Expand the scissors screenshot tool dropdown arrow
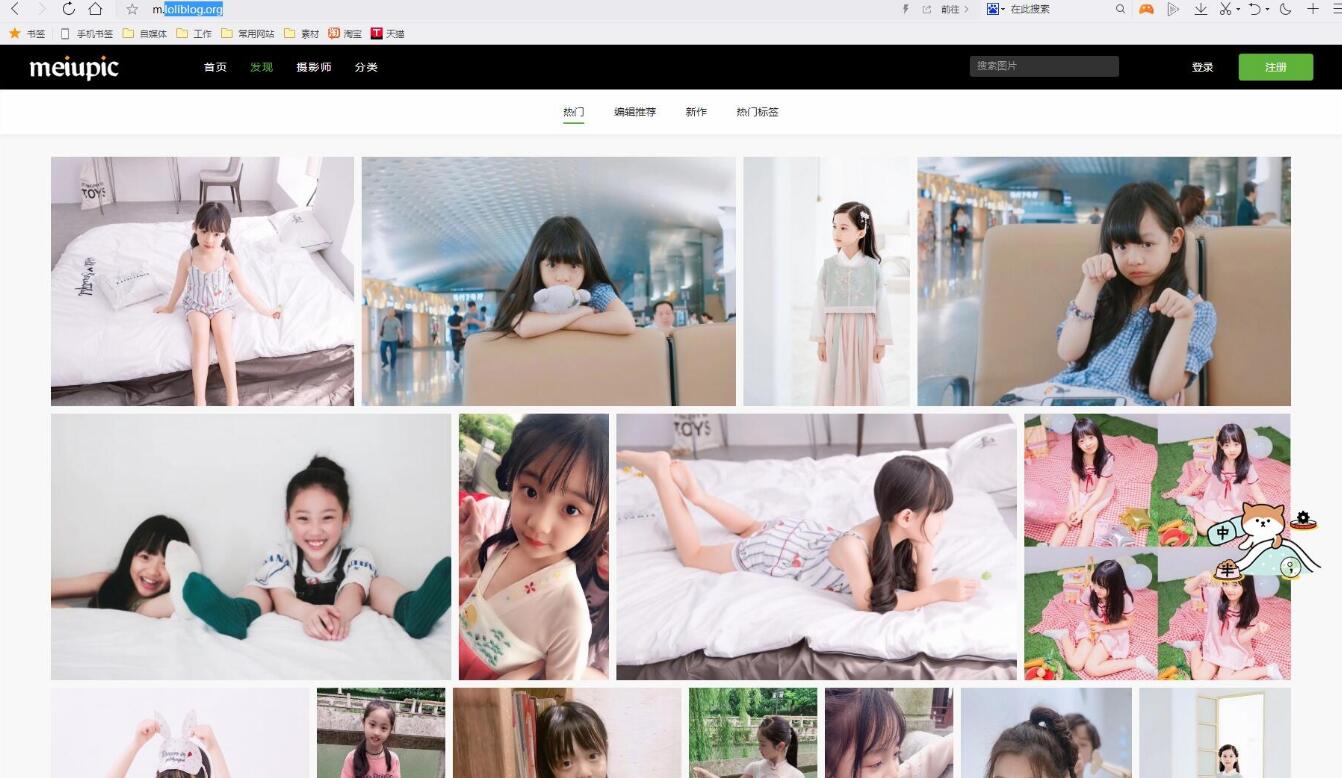The width and height of the screenshot is (1342, 778). tap(1239, 10)
